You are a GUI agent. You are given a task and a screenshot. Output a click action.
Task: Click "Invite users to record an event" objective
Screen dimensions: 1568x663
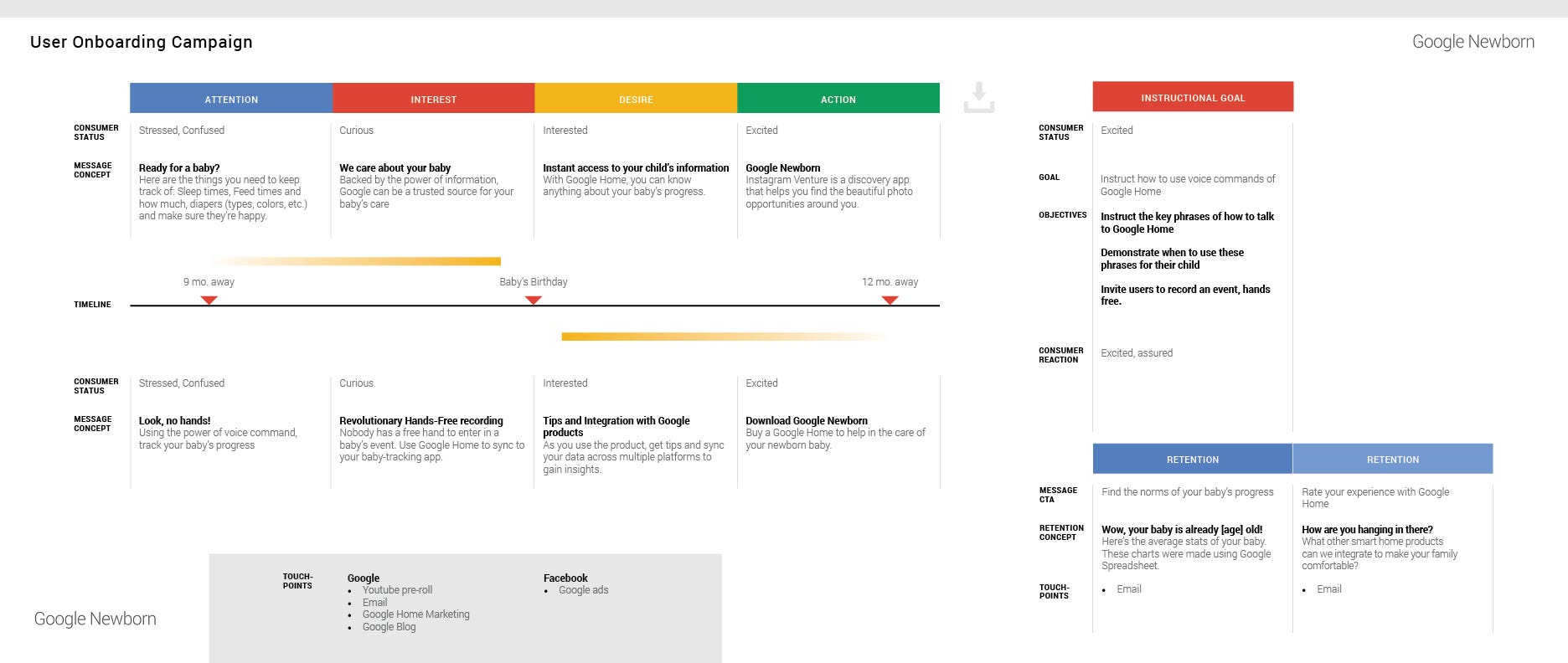point(1185,295)
